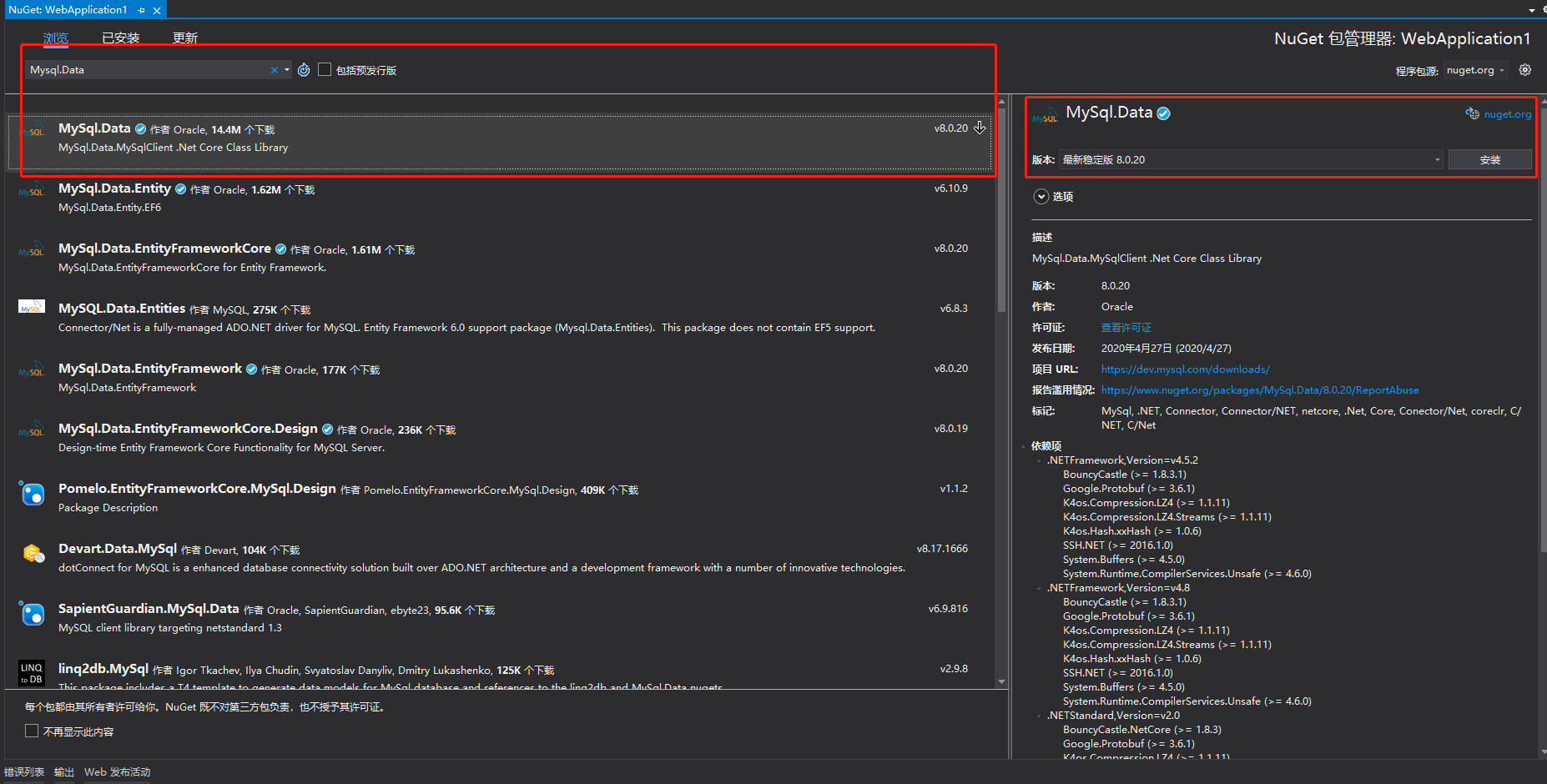Select the linq2db.MySql package title
Image resolution: width=1547 pixels, height=784 pixels.
(103, 669)
